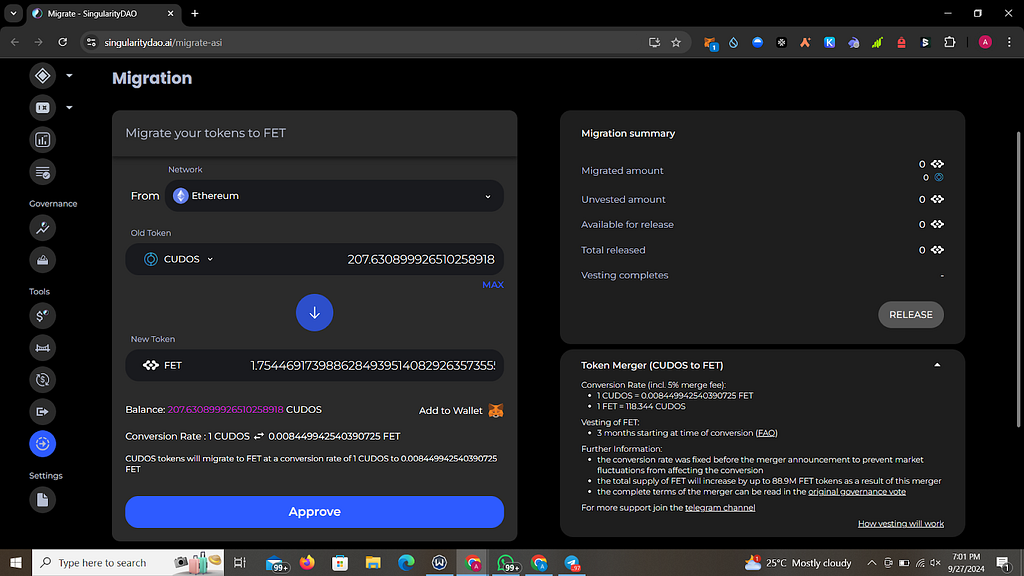Image resolution: width=1024 pixels, height=576 pixels.
Task: Open the notification center icon
Action: tap(1004, 562)
